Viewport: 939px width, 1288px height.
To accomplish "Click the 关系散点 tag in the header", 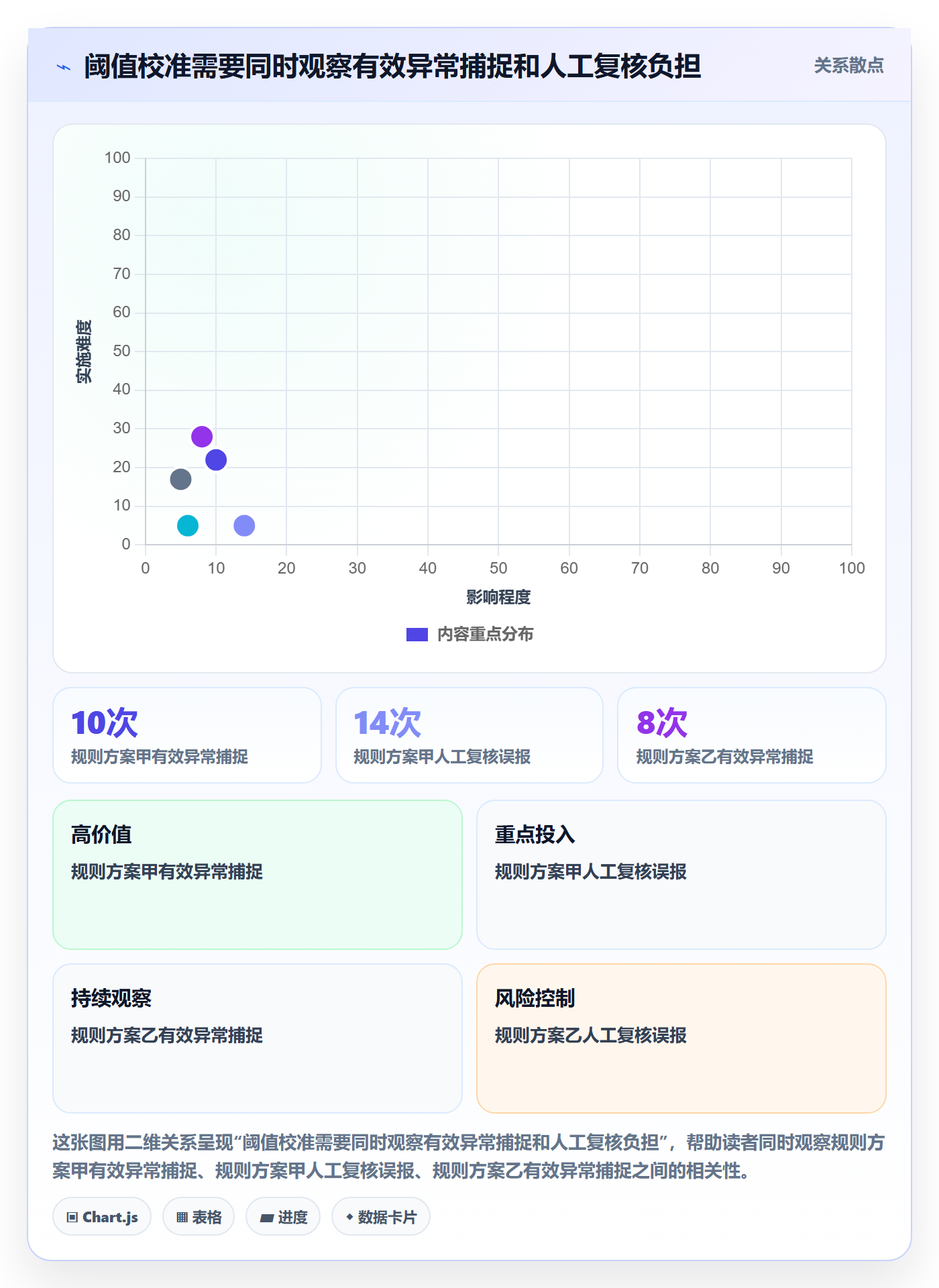I will [848, 66].
